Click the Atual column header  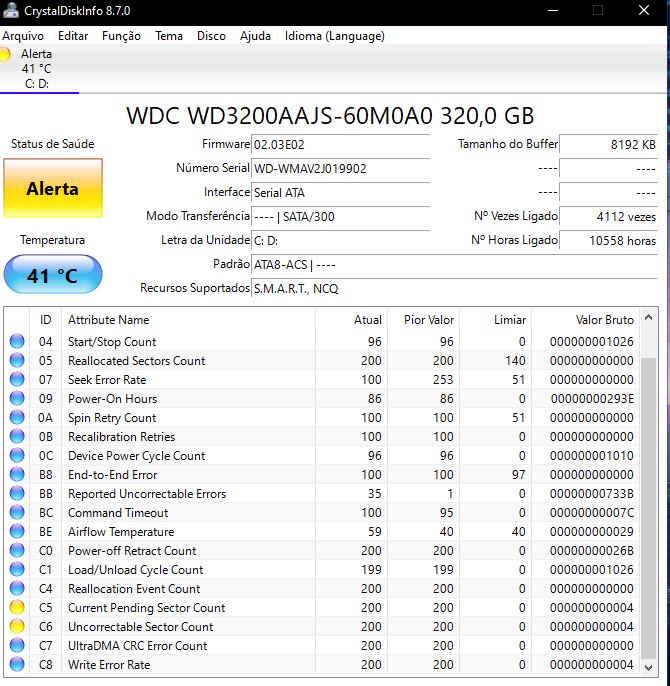tap(351, 320)
